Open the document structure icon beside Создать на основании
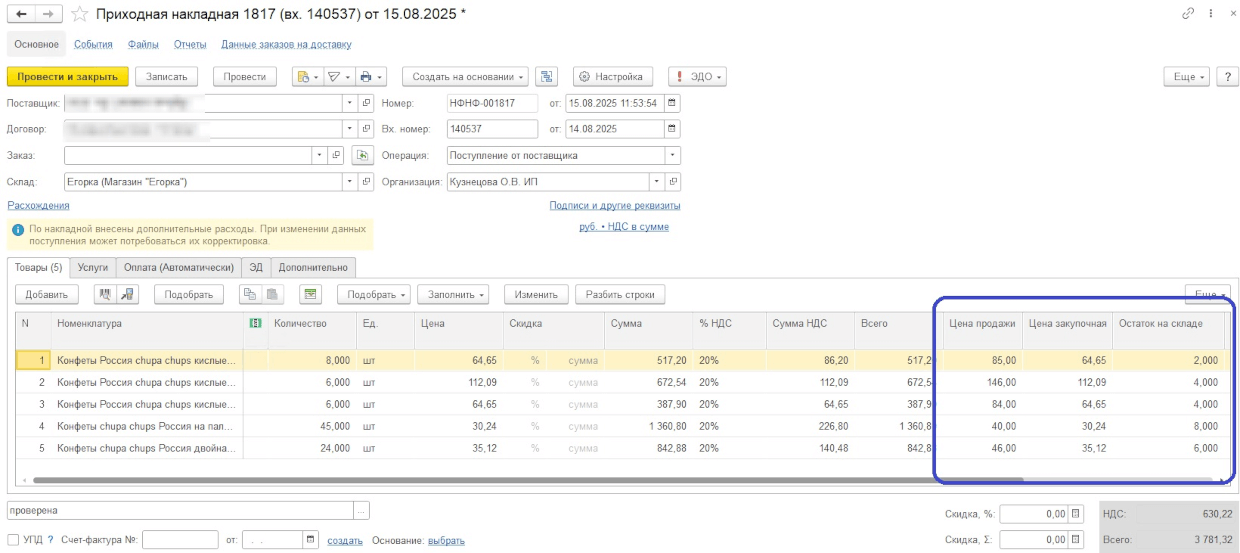This screenshot has width=1240, height=553. (x=546, y=77)
